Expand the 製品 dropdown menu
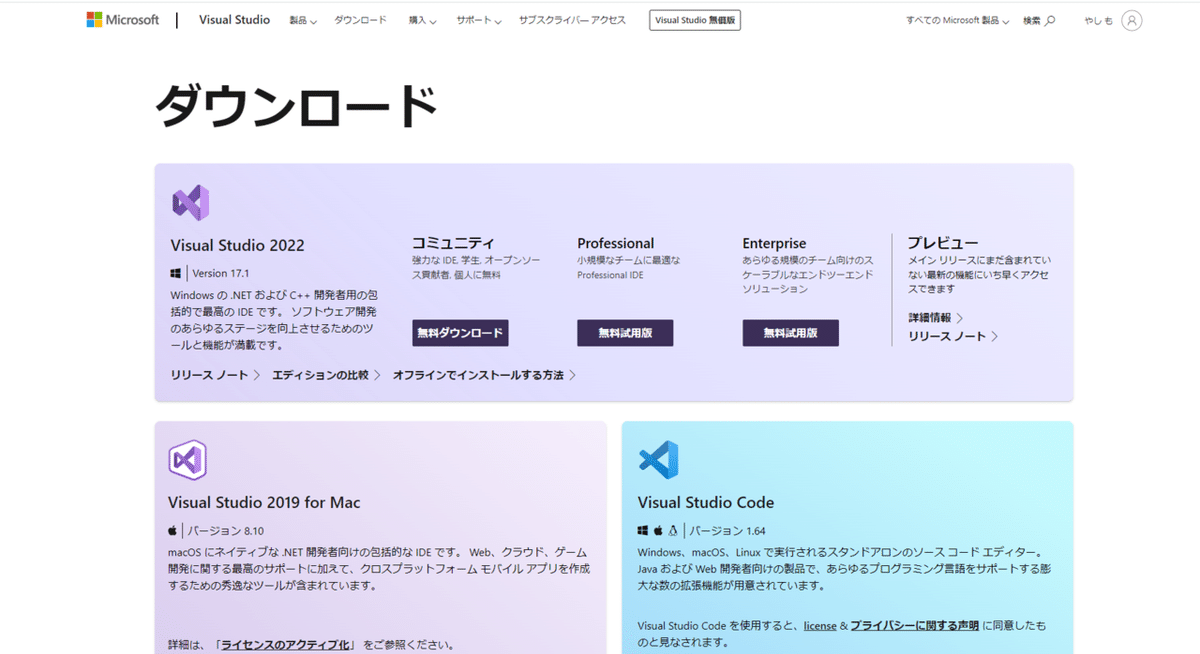 (x=303, y=20)
